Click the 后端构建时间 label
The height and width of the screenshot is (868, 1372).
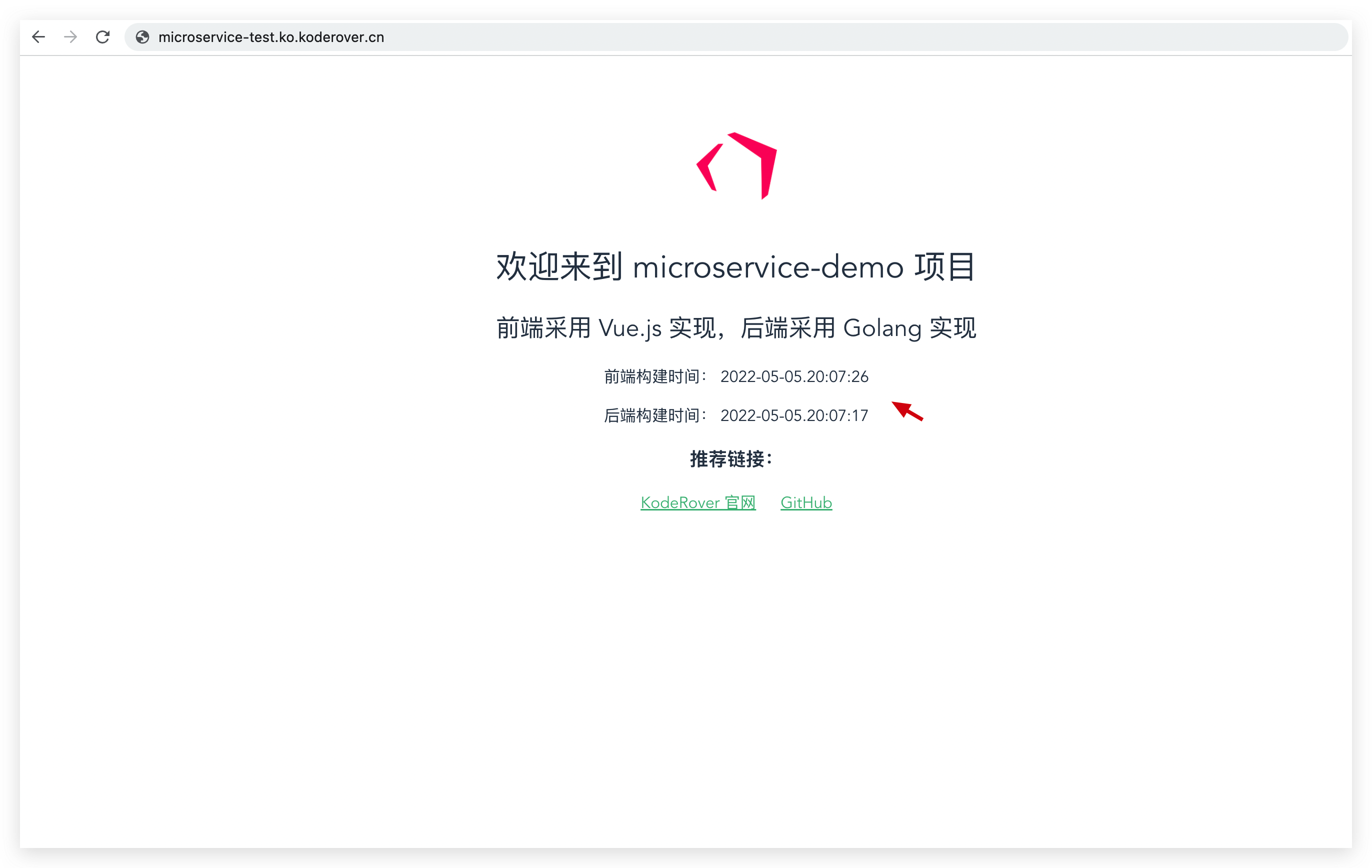pyautogui.click(x=654, y=415)
